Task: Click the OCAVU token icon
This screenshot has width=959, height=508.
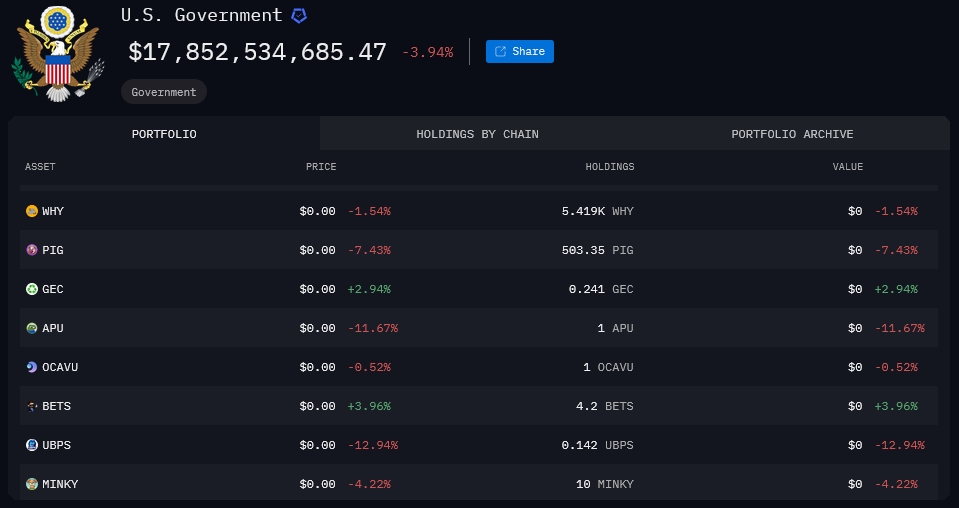Action: coord(32,367)
